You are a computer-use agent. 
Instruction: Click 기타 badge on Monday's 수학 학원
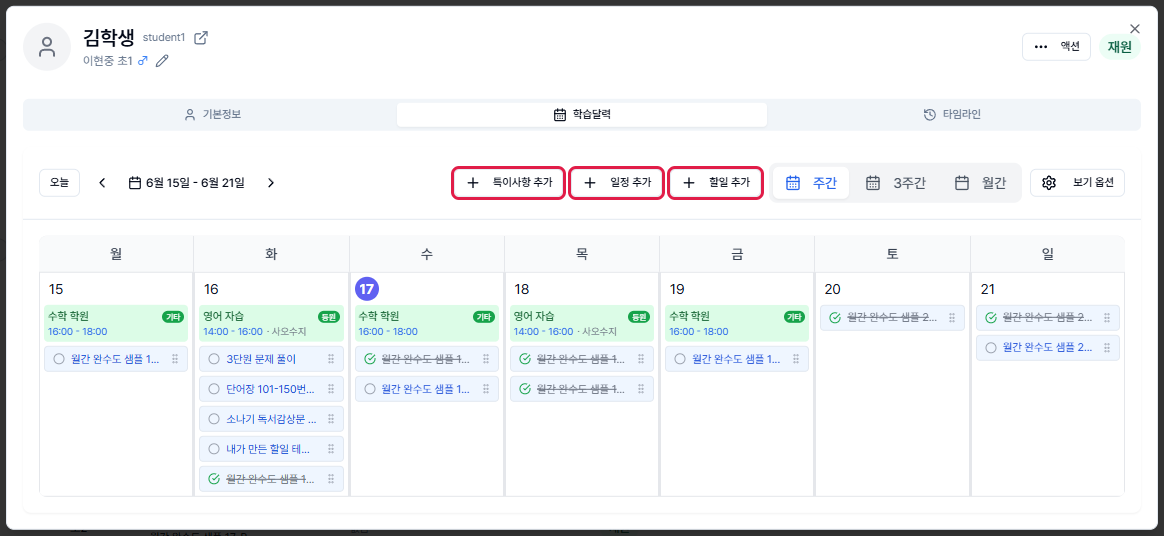(x=173, y=317)
